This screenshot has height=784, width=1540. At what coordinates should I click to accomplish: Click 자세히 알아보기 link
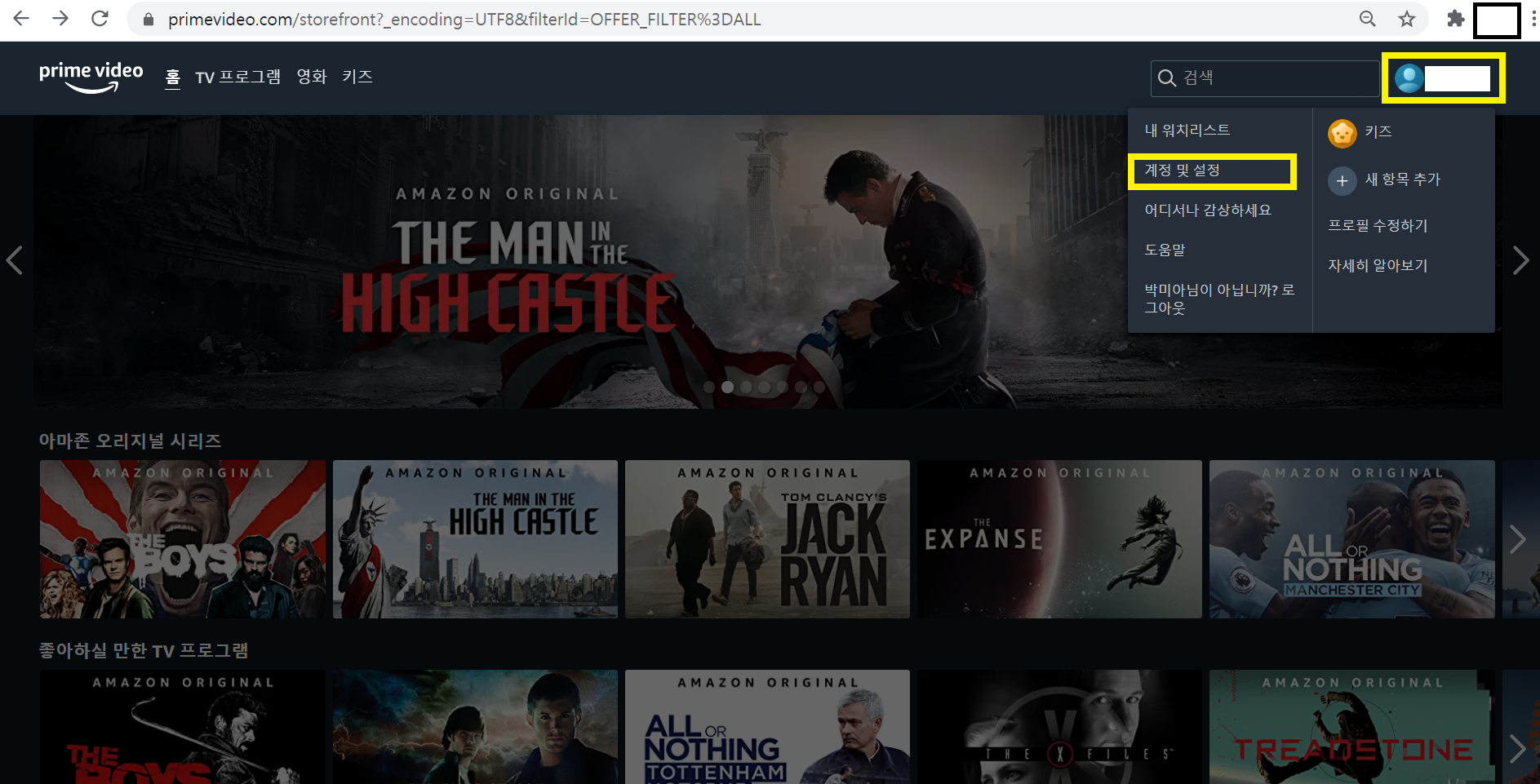point(1378,266)
